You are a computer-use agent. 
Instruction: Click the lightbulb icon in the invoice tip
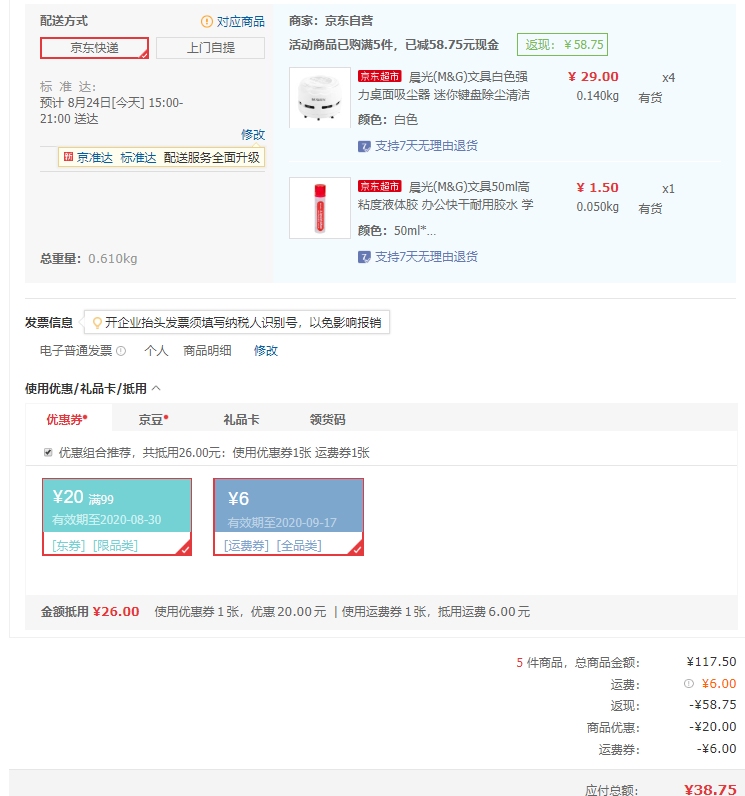coord(97,323)
